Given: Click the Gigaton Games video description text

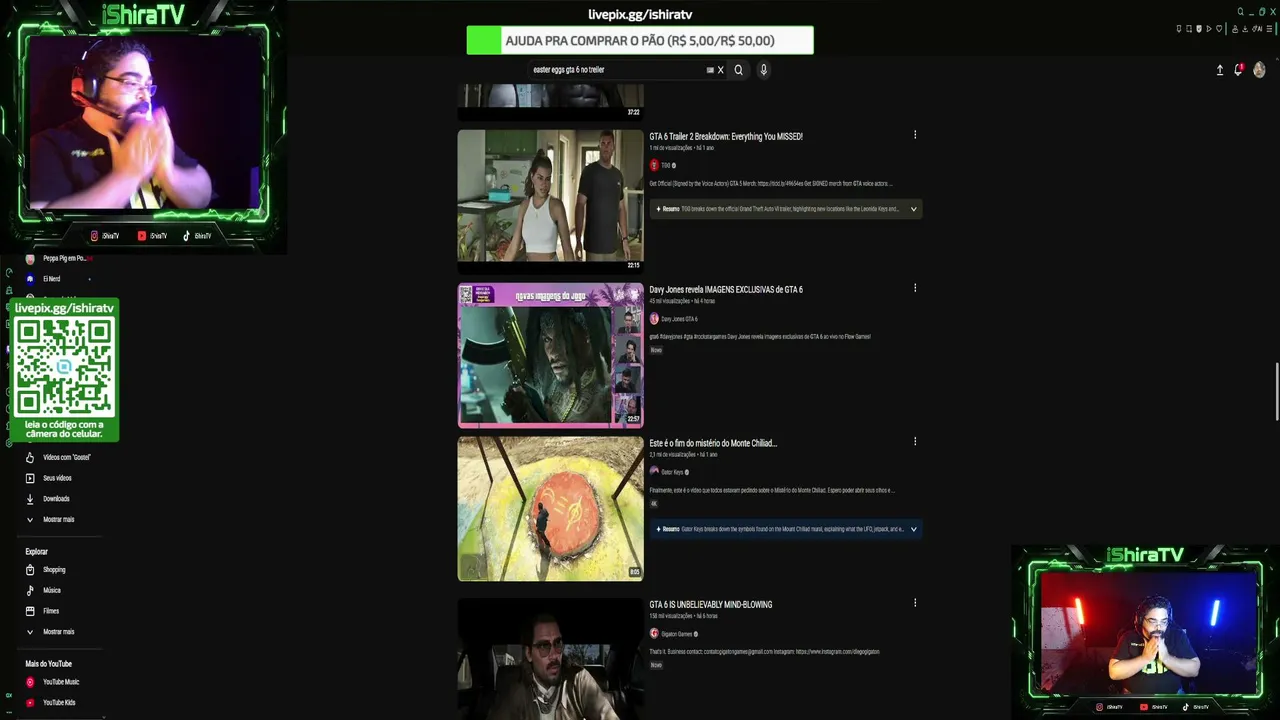Looking at the screenshot, I should click(x=764, y=652).
